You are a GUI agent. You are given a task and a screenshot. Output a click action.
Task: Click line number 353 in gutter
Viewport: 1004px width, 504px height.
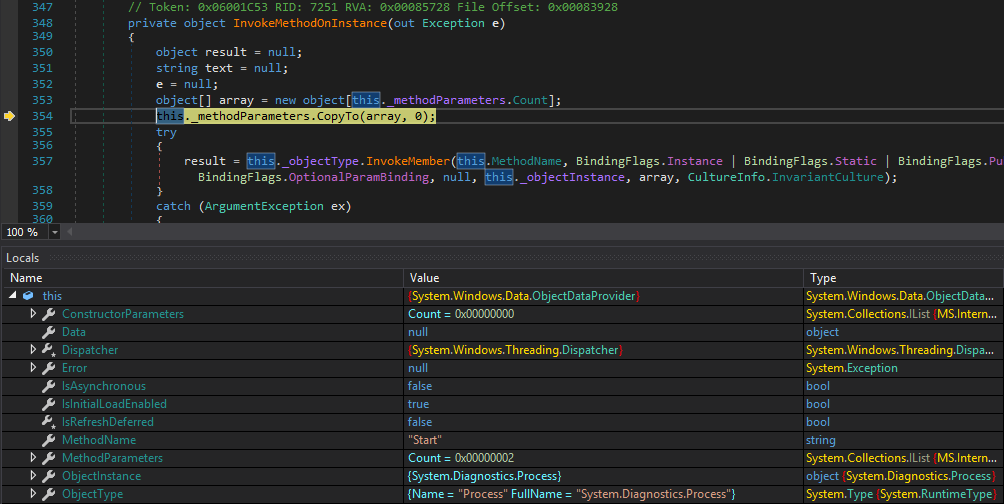42,100
